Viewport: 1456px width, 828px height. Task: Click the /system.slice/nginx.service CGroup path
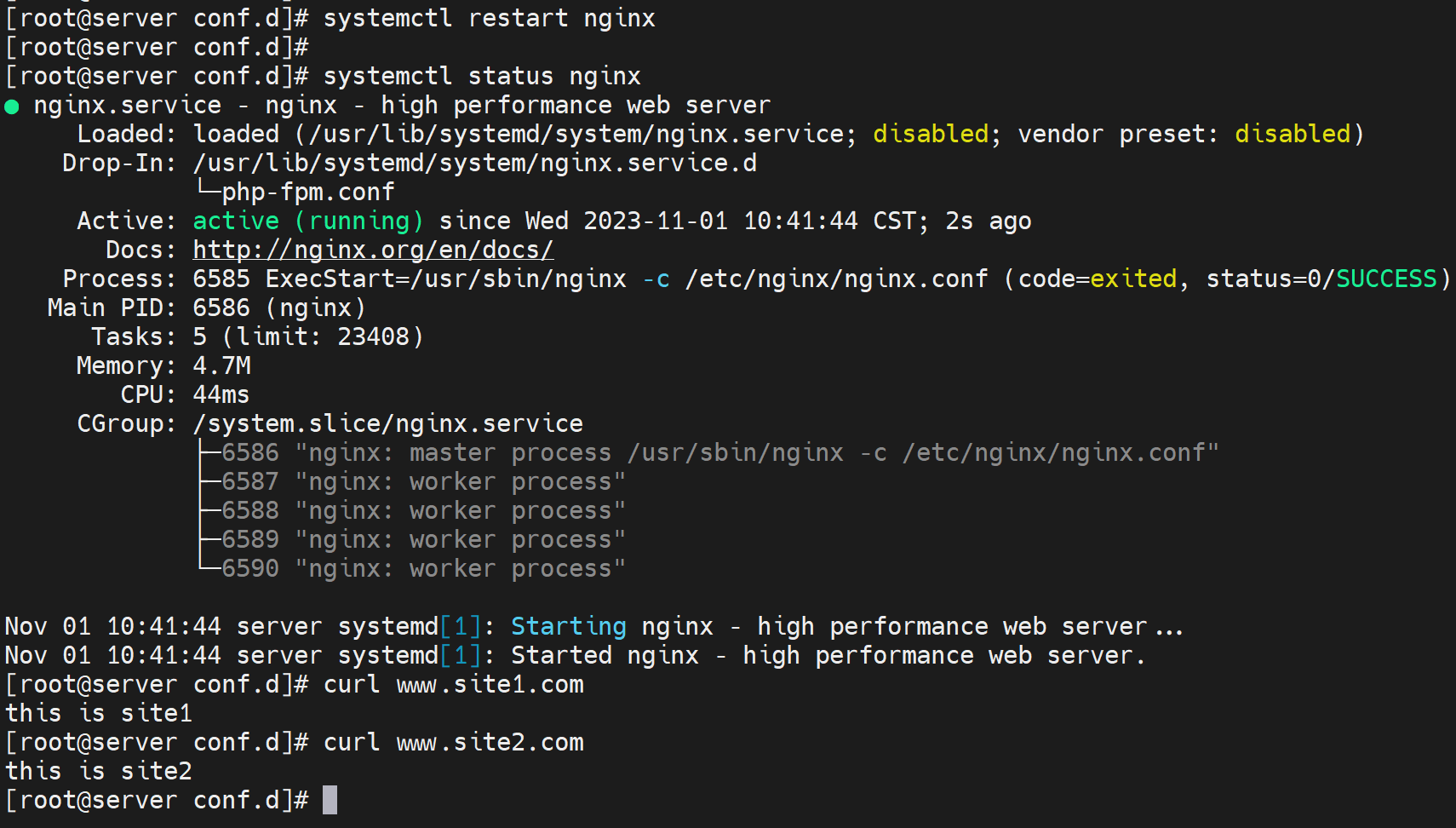coord(387,423)
